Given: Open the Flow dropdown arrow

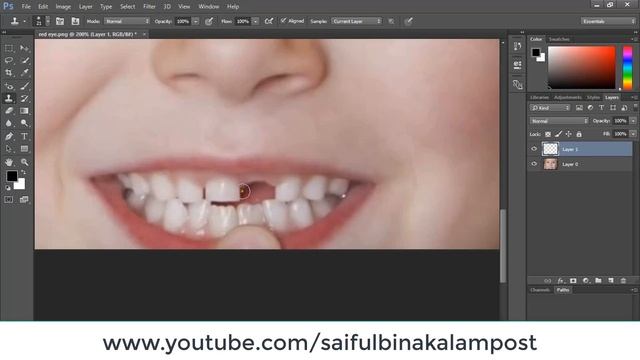Looking at the screenshot, I should point(256,21).
